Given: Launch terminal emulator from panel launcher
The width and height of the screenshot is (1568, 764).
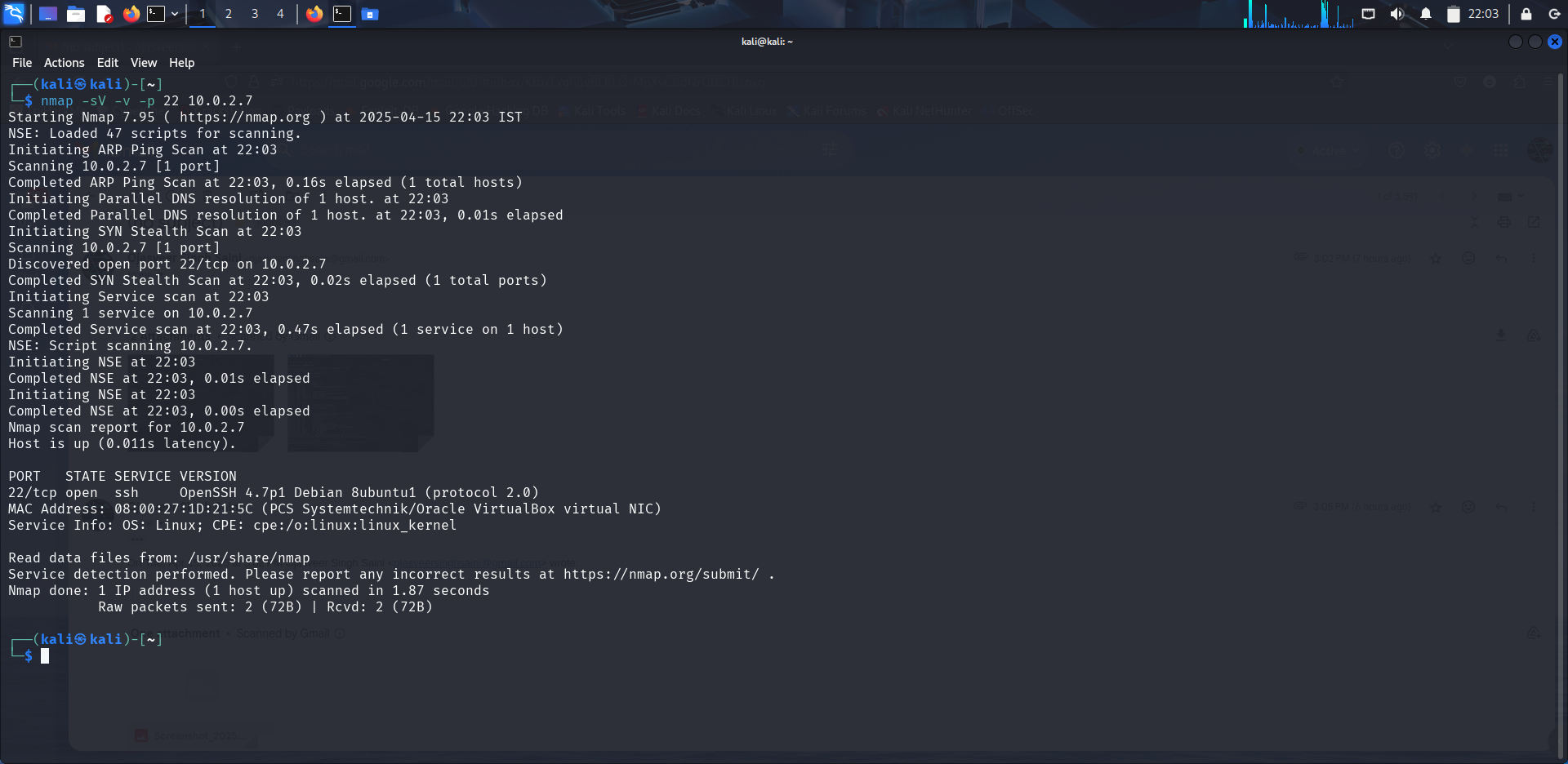Looking at the screenshot, I should point(156,14).
